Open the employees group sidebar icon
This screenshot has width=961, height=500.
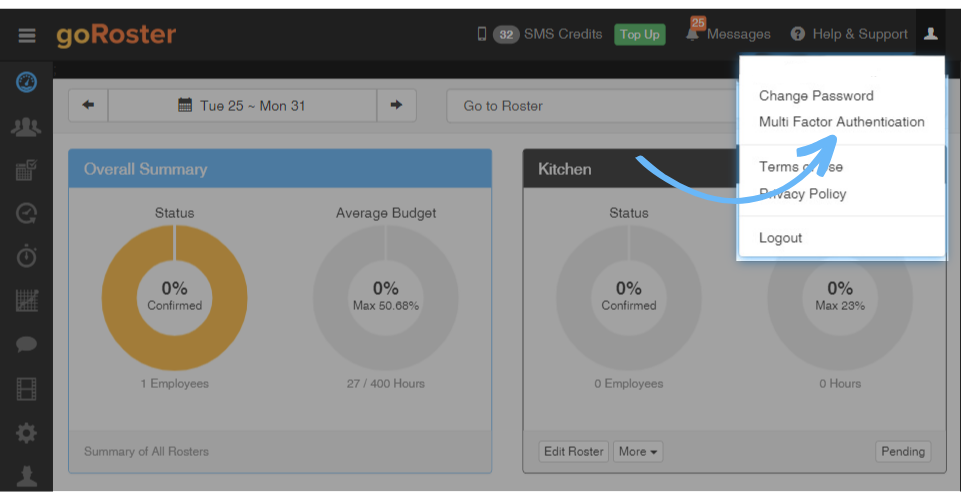tap(26, 127)
